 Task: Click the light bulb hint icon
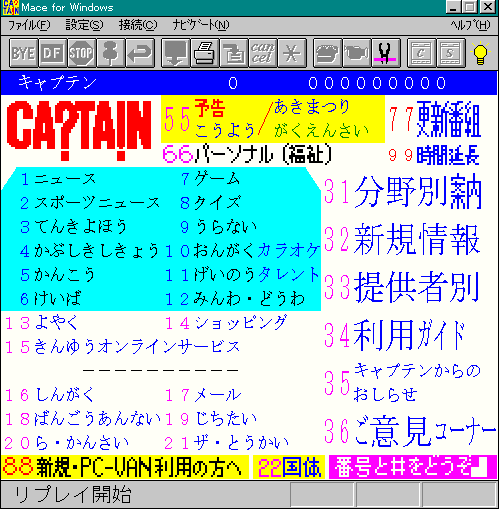tap(480, 53)
